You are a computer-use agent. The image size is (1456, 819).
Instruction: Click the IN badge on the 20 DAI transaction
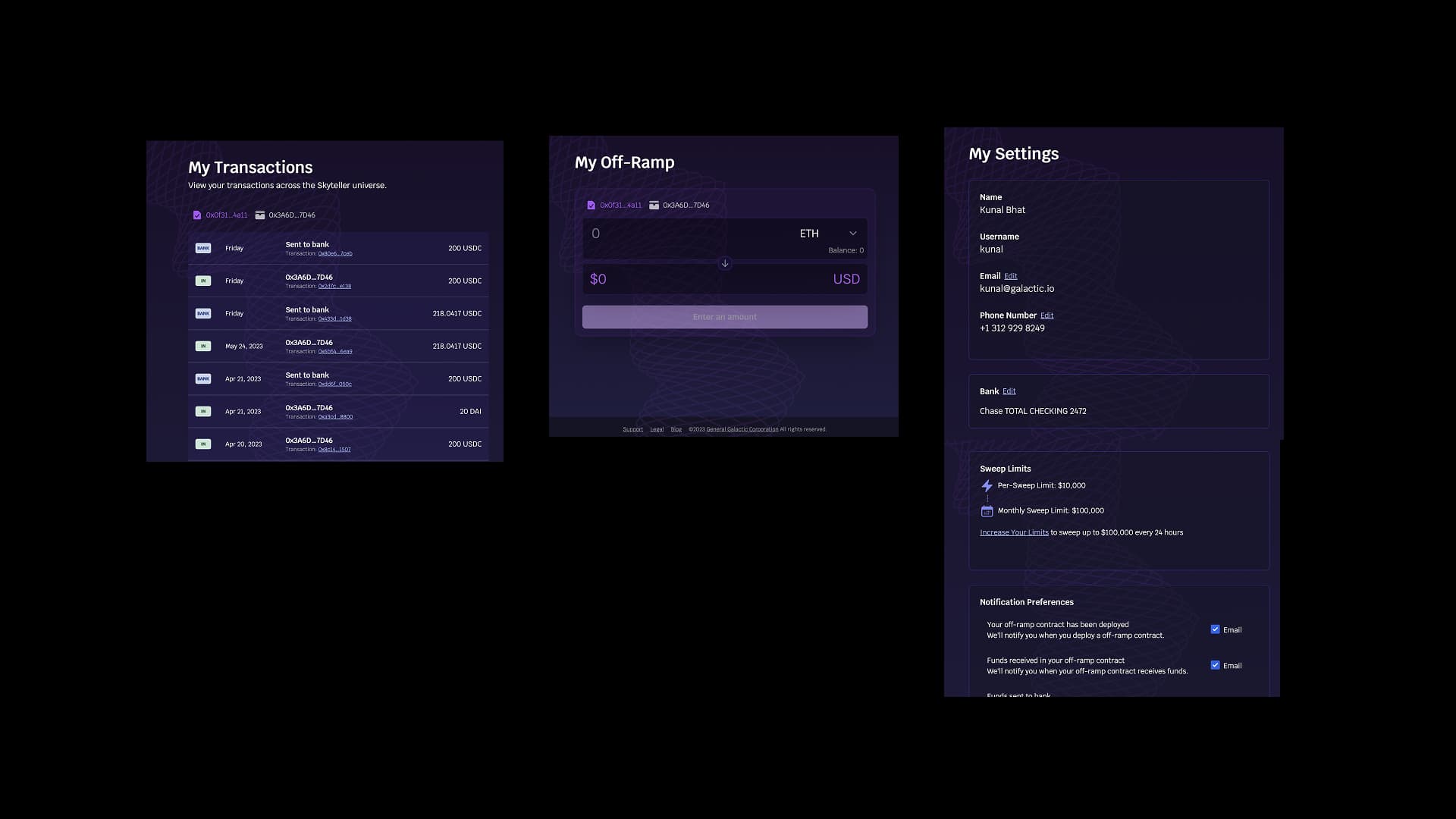[202, 410]
